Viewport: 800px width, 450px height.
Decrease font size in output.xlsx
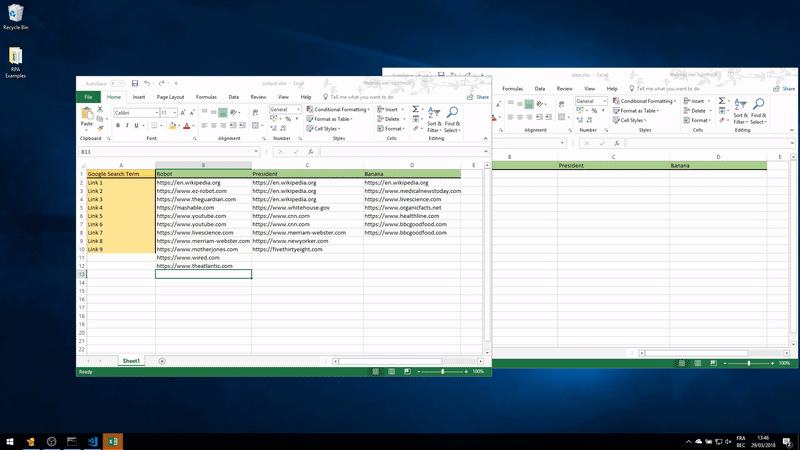[x=192, y=113]
